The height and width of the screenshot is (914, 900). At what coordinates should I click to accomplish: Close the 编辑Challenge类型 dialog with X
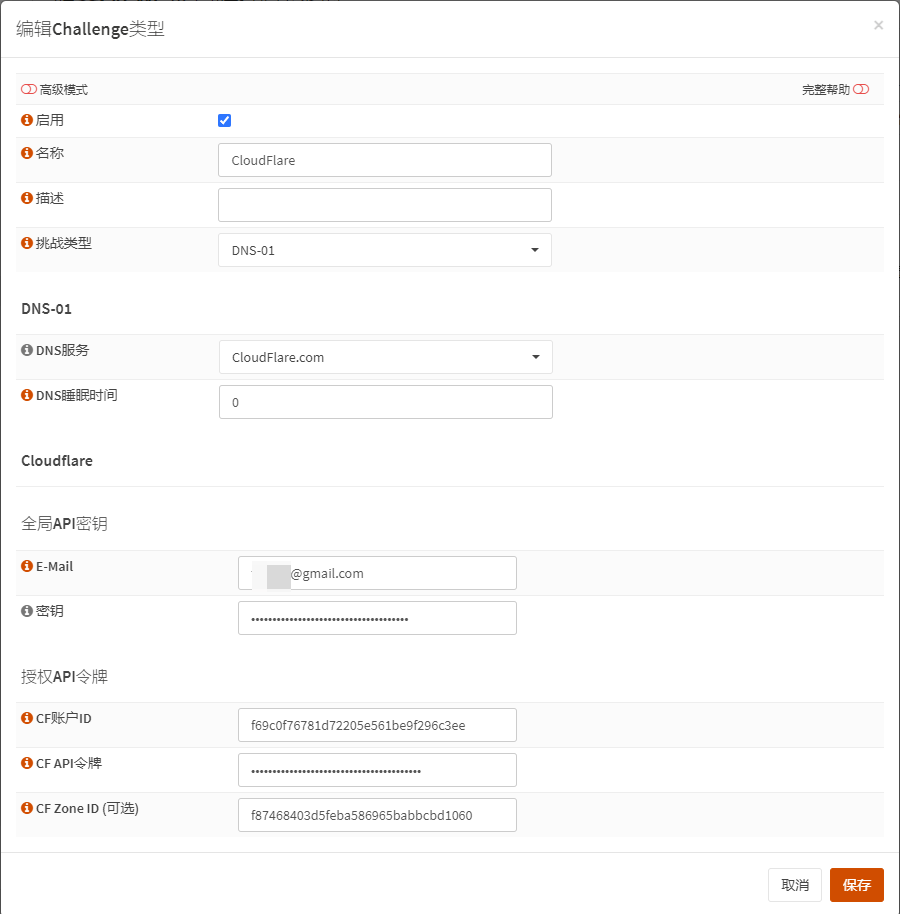878,25
